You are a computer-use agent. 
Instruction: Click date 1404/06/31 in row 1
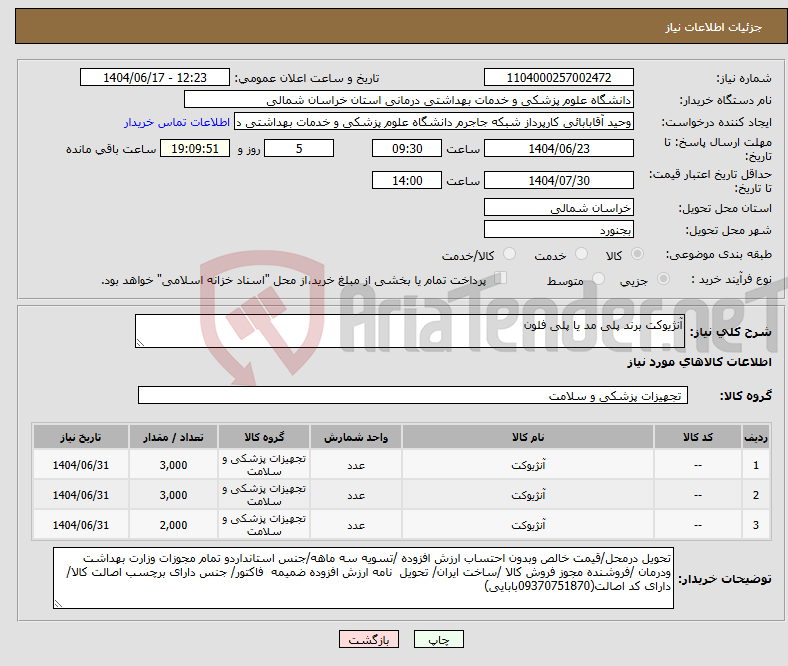pyautogui.click(x=81, y=465)
